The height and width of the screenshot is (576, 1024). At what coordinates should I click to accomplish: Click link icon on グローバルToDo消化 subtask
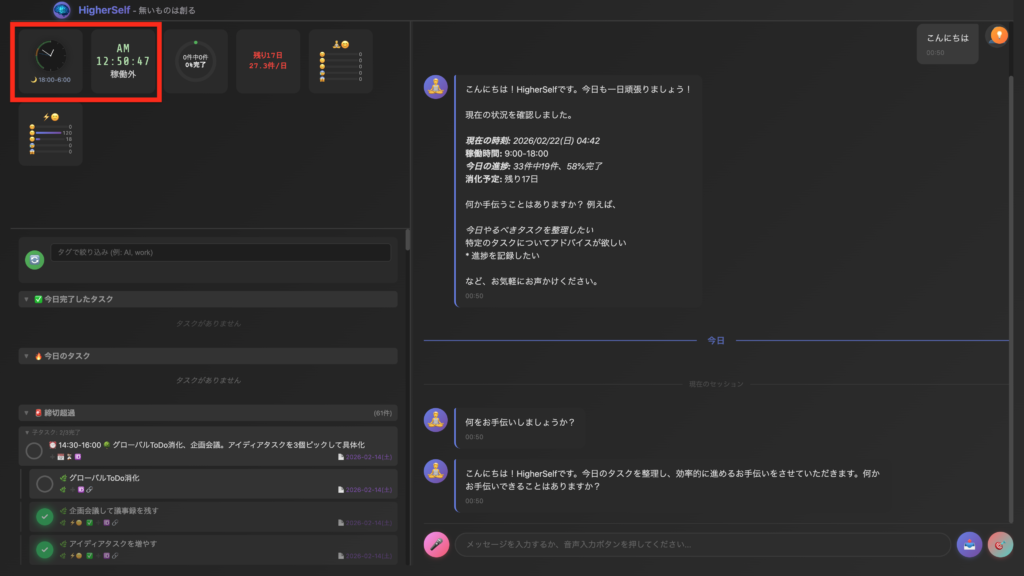[91, 489]
